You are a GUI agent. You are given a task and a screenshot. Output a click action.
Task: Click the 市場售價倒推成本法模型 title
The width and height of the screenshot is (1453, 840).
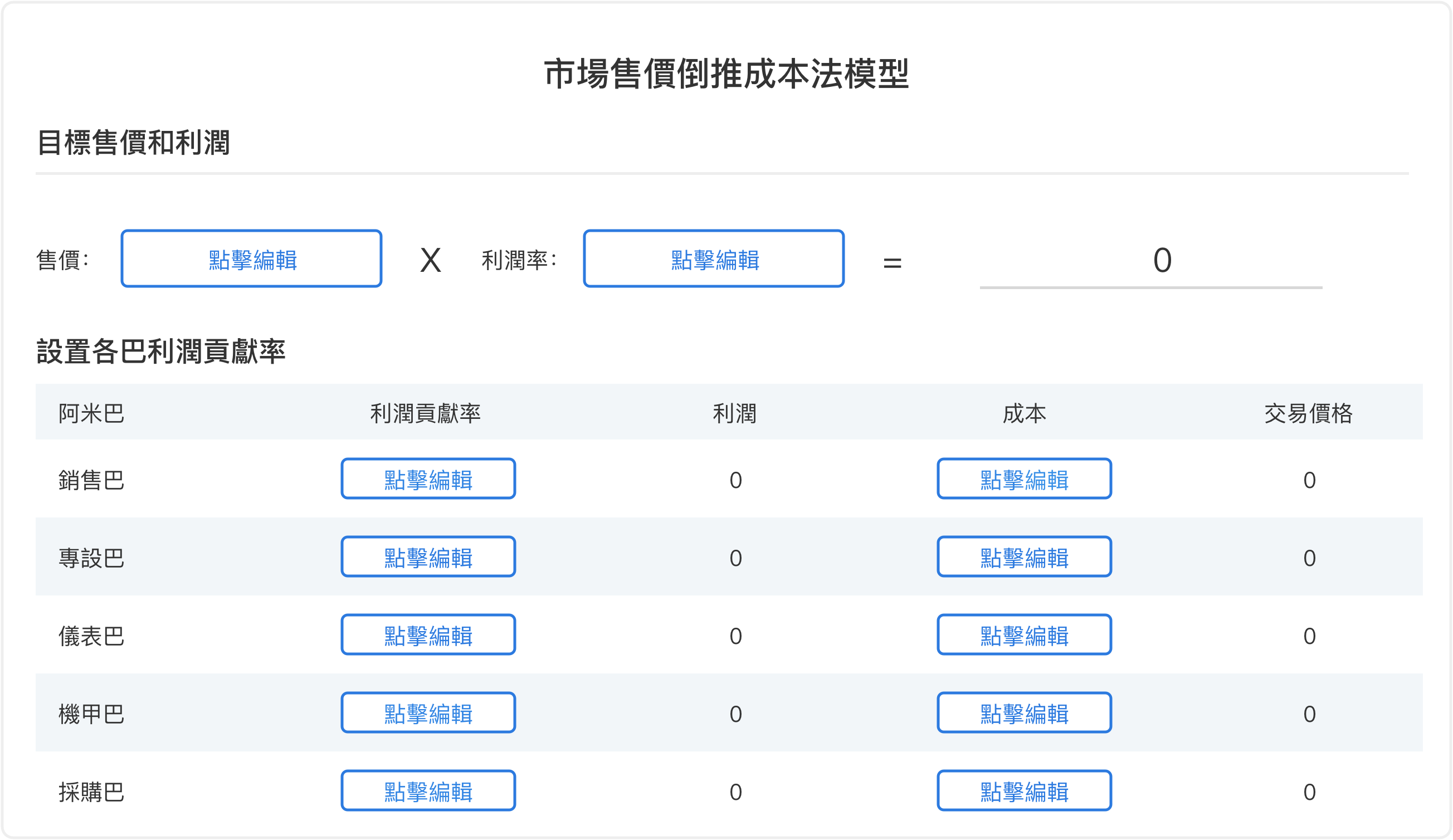pyautogui.click(x=726, y=74)
